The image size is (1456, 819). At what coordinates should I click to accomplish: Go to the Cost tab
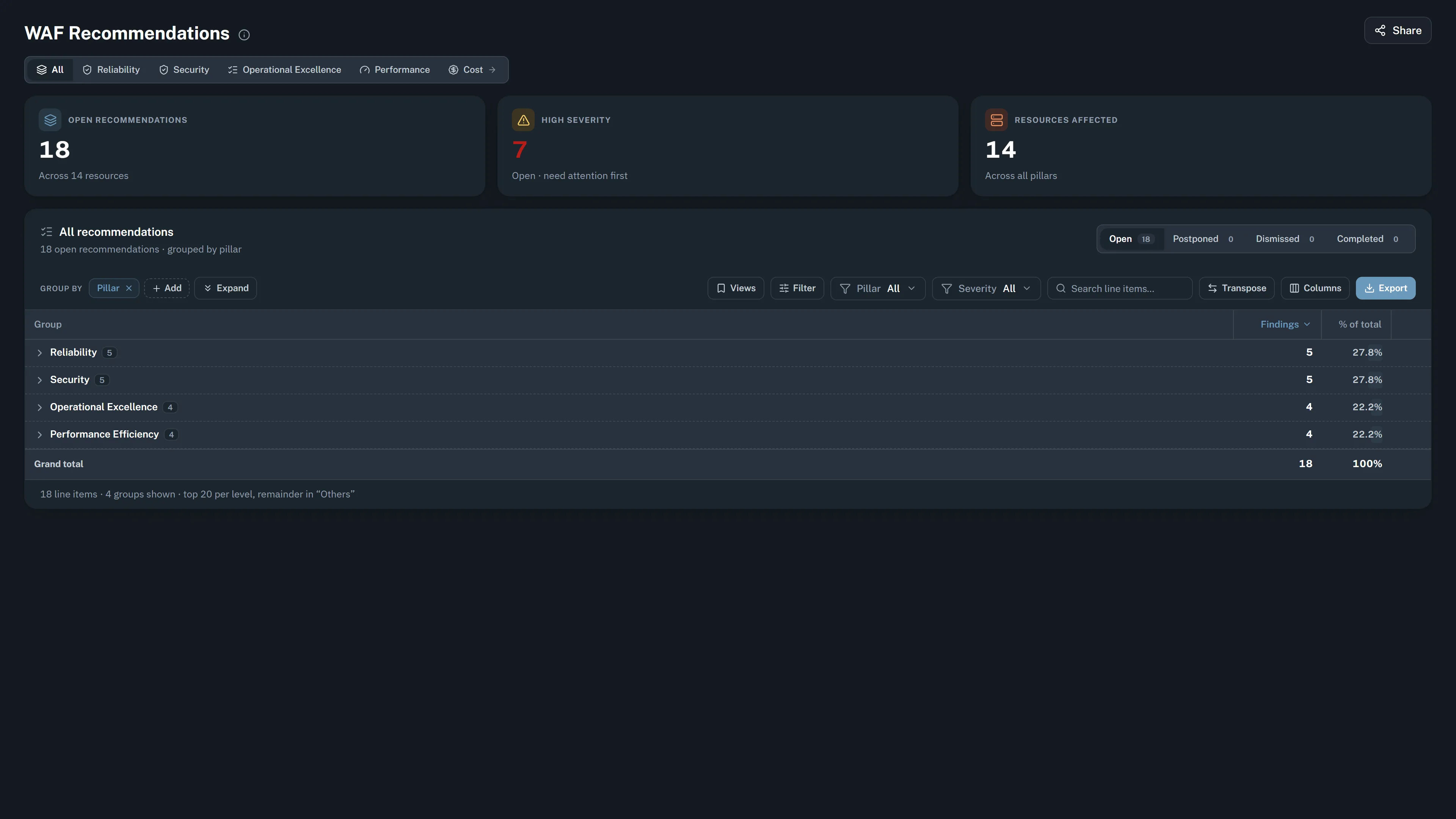click(472, 69)
